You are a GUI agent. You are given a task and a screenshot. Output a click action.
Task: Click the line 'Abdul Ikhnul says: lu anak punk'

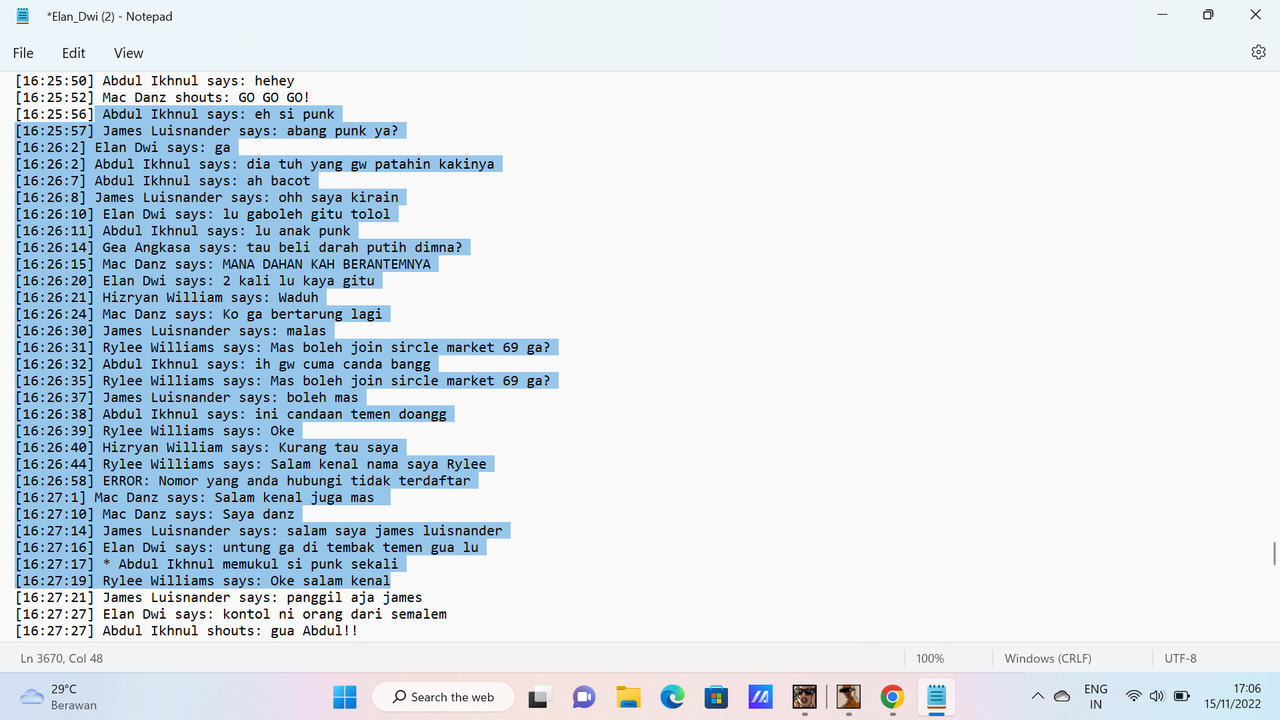click(x=183, y=231)
